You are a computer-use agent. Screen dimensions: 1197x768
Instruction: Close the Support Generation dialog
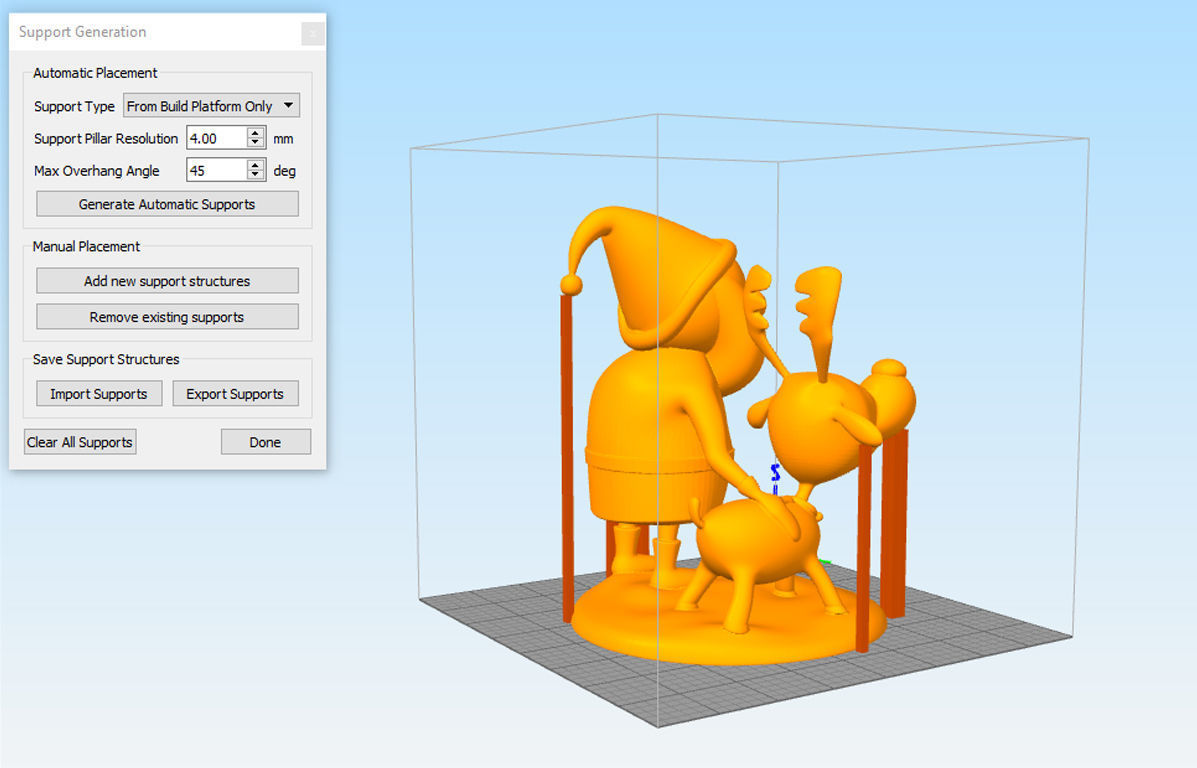point(312,34)
